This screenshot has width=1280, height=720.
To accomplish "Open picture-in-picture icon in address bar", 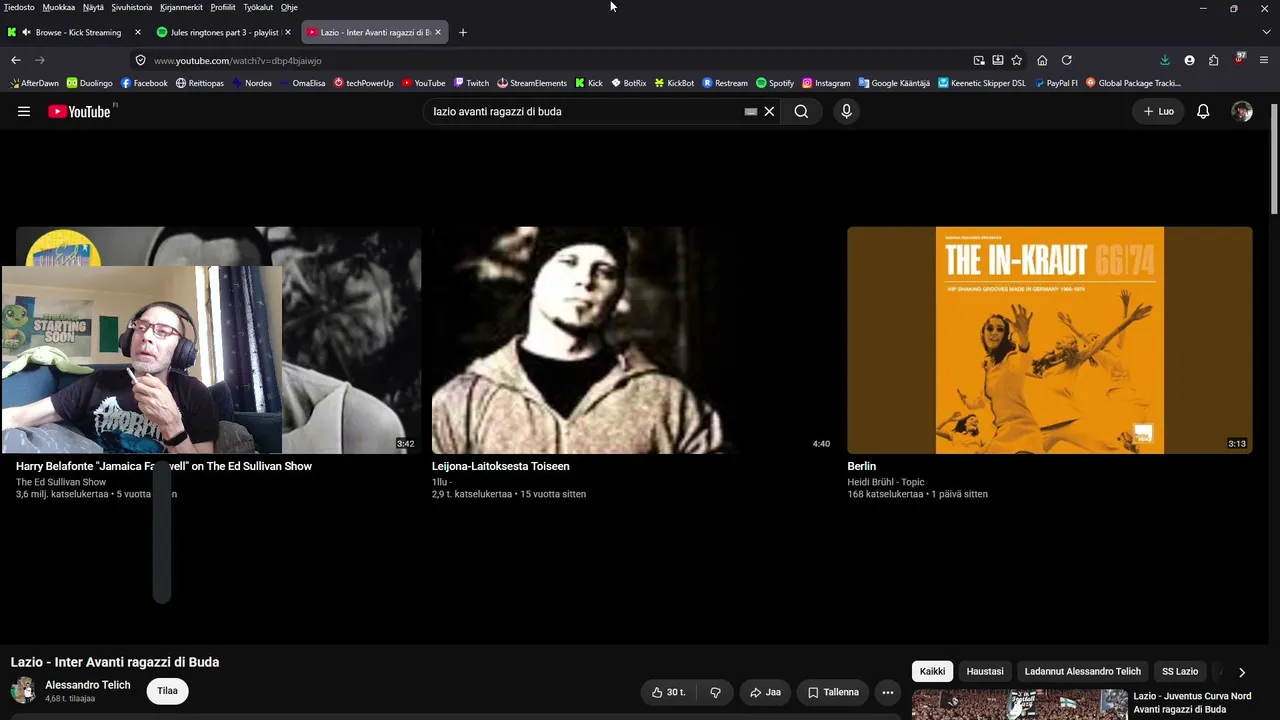I will pyautogui.click(x=979, y=60).
